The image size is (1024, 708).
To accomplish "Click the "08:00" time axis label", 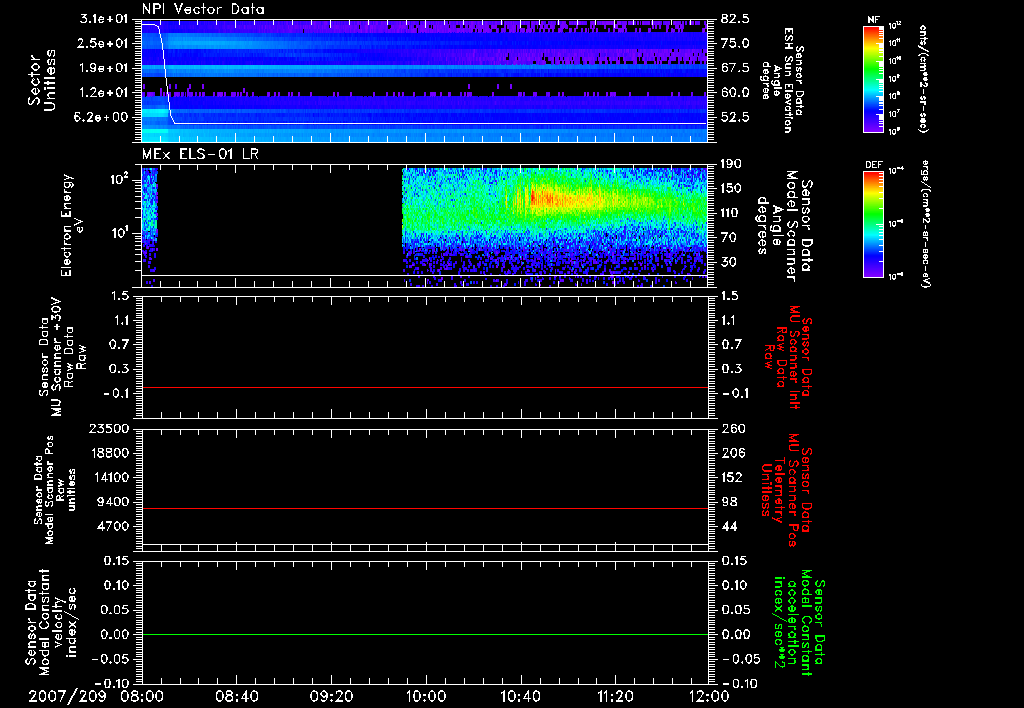I will (x=141, y=696).
